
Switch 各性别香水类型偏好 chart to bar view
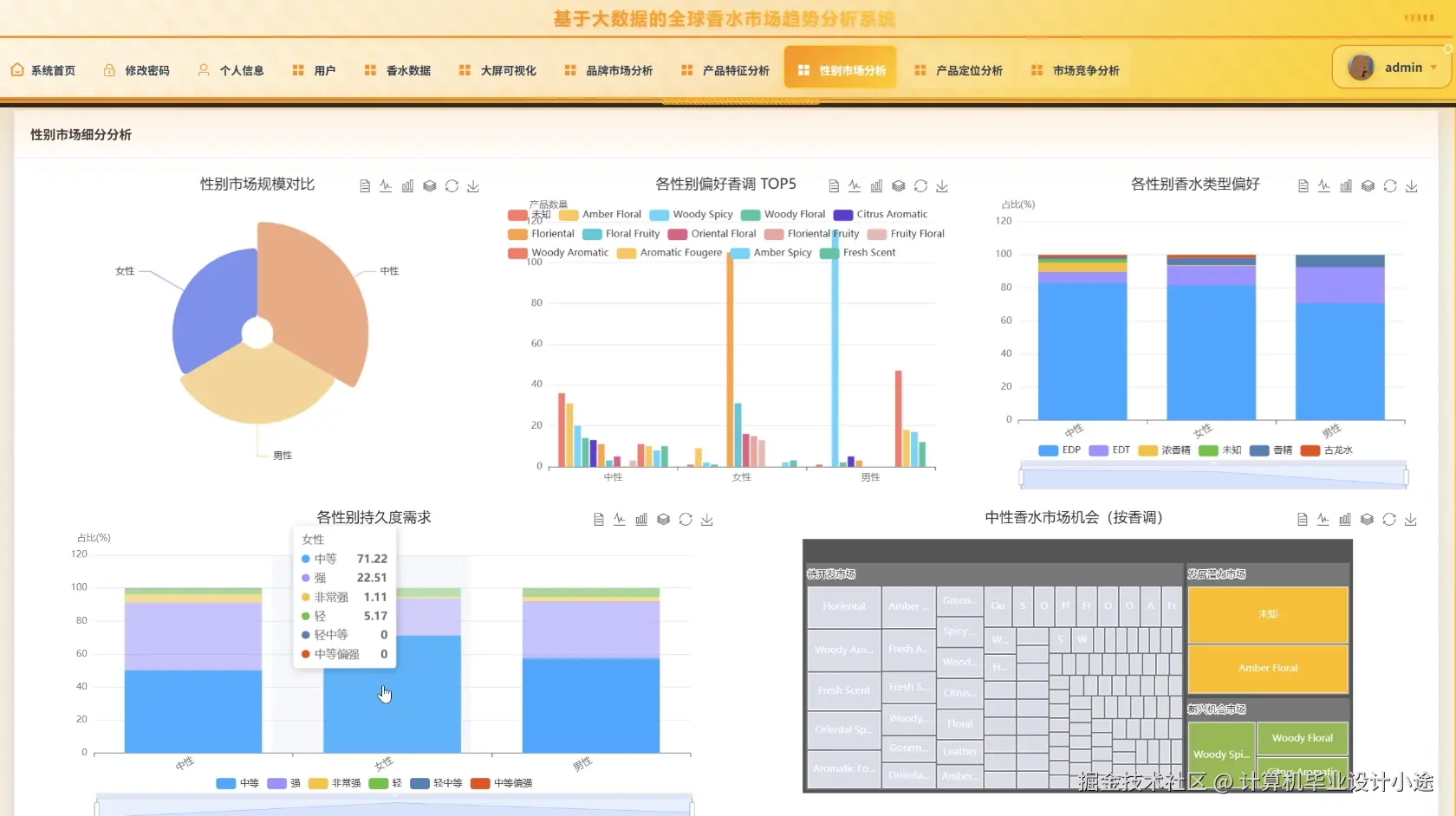(1346, 185)
